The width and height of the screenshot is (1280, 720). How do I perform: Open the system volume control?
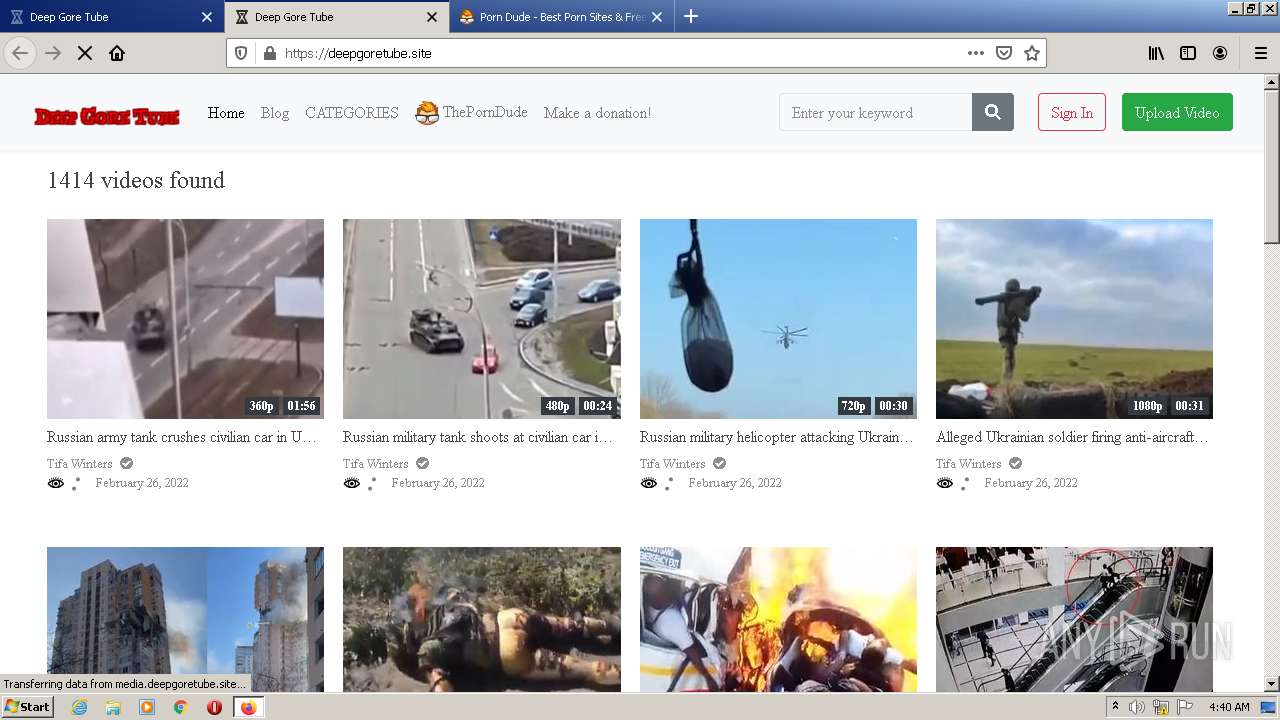pos(1137,707)
